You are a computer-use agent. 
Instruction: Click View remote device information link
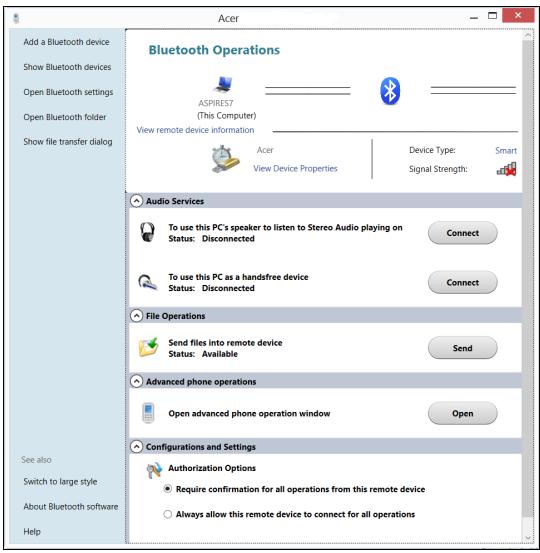[x=195, y=130]
